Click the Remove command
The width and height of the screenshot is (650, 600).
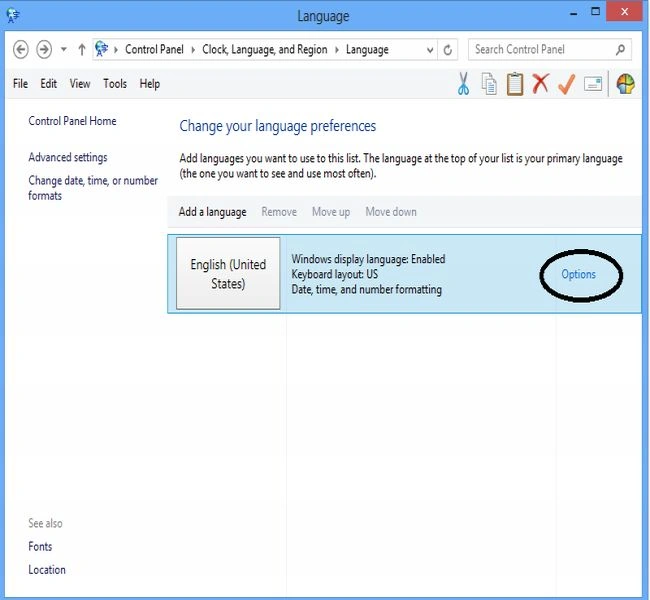(279, 212)
